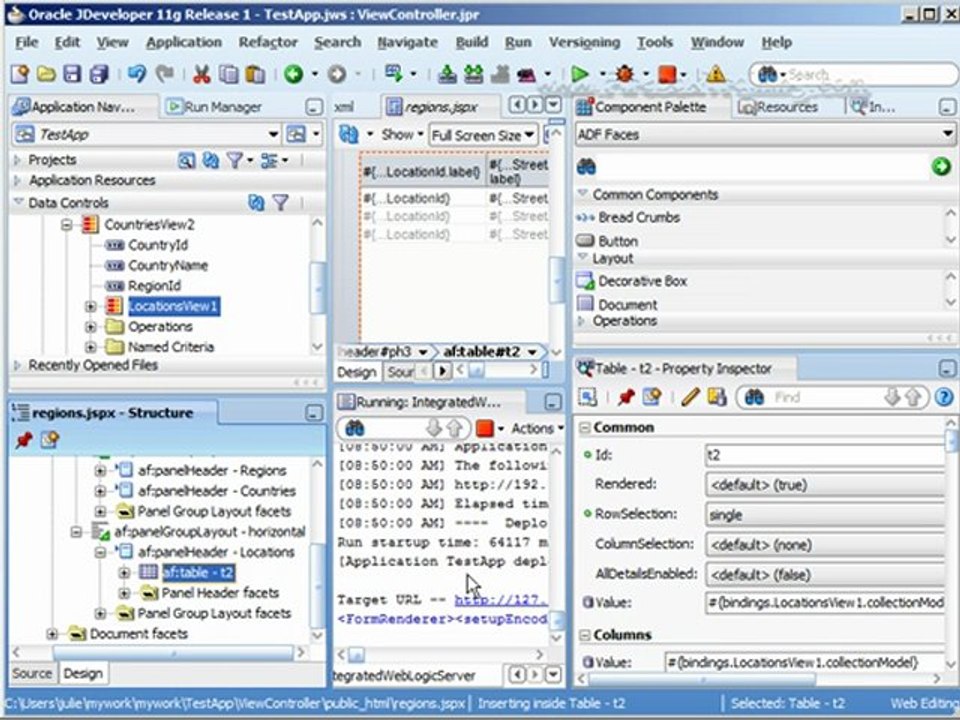Screen dimensions: 960x720
Task: Collapse the CountriesView2 tree node
Action: pyautogui.click(x=66, y=225)
